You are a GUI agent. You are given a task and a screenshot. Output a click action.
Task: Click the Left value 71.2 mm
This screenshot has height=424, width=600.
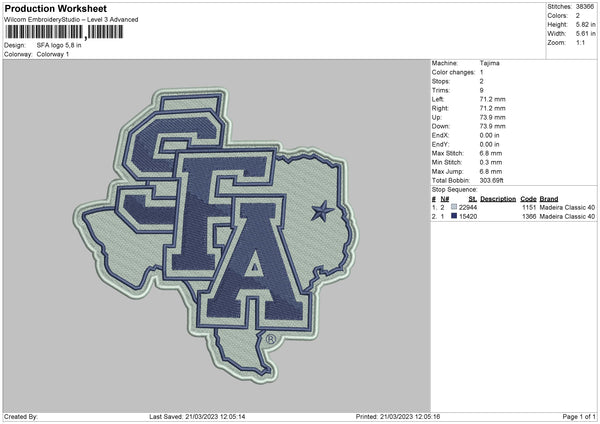(492, 99)
